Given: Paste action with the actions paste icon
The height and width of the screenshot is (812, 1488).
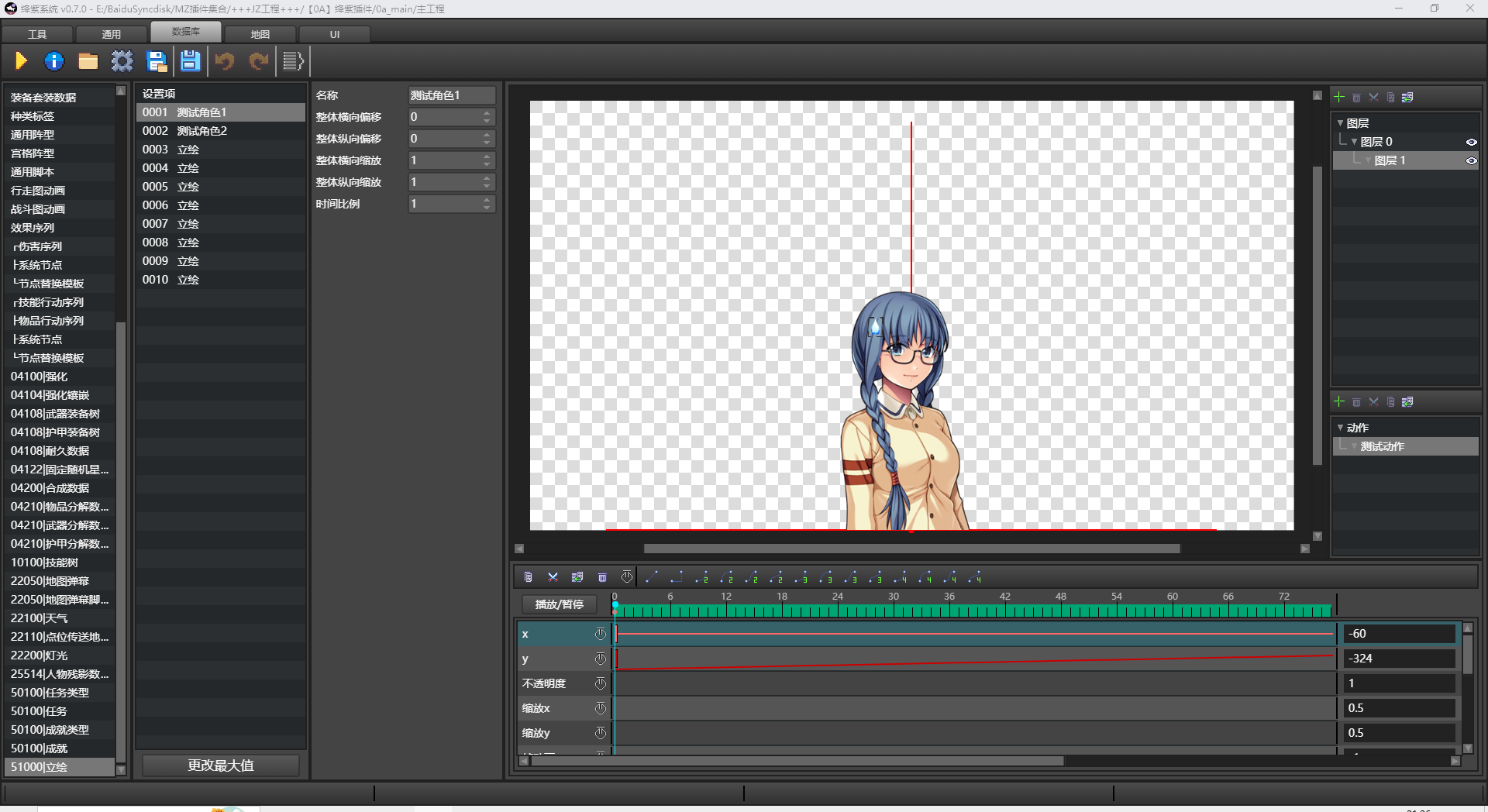Looking at the screenshot, I should point(1407,402).
